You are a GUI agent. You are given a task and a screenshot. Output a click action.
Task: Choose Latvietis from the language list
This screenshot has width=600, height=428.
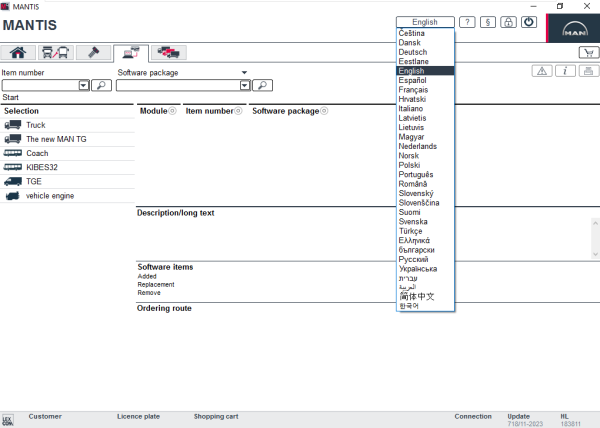click(425, 118)
